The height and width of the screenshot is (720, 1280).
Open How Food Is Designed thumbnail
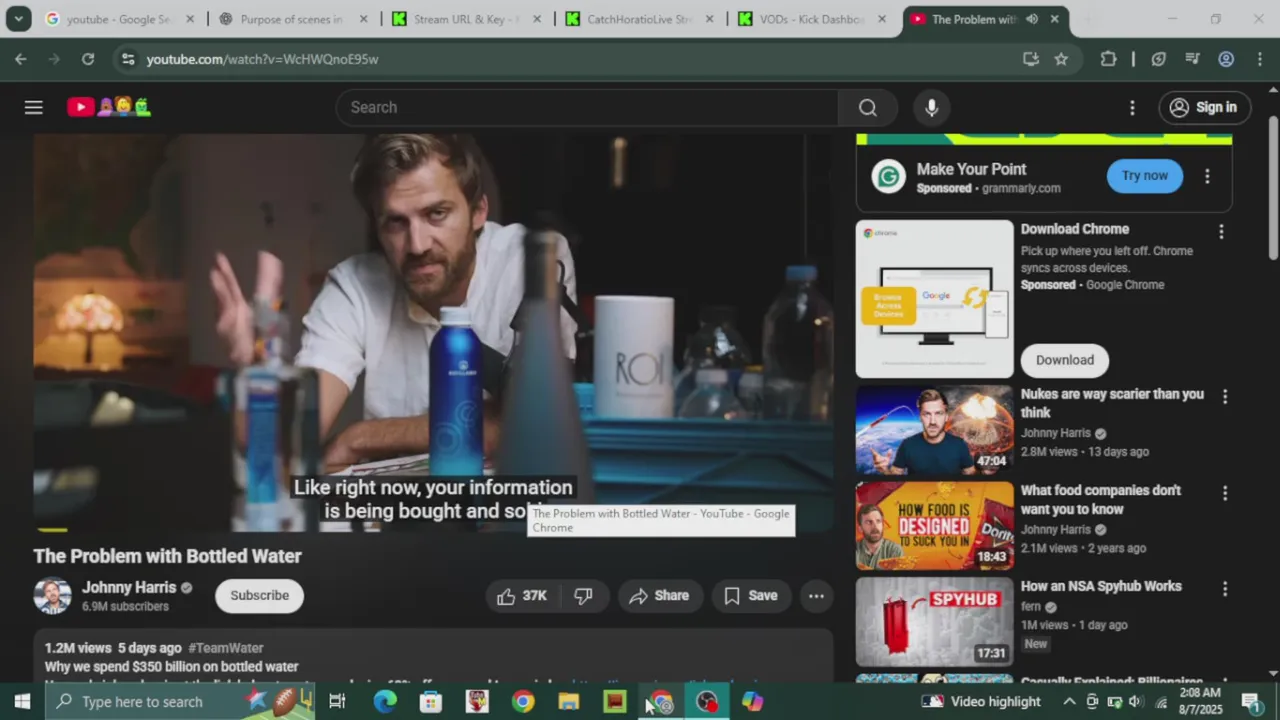934,526
